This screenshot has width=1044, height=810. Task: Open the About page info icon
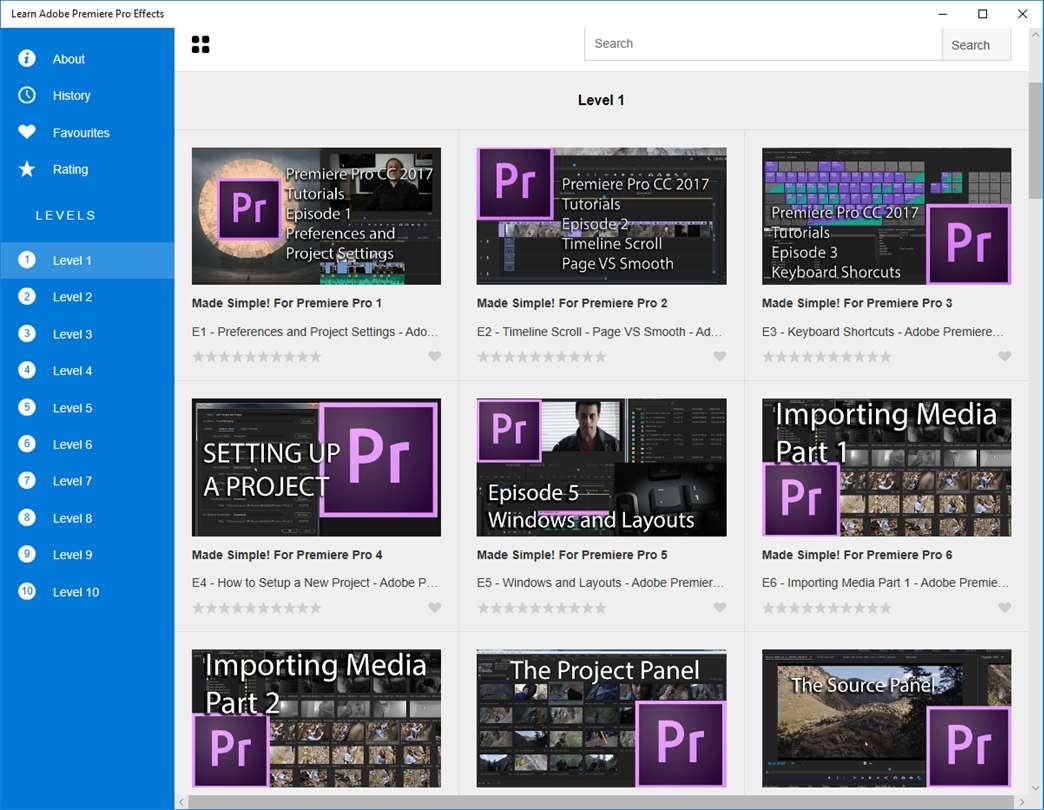tap(27, 59)
